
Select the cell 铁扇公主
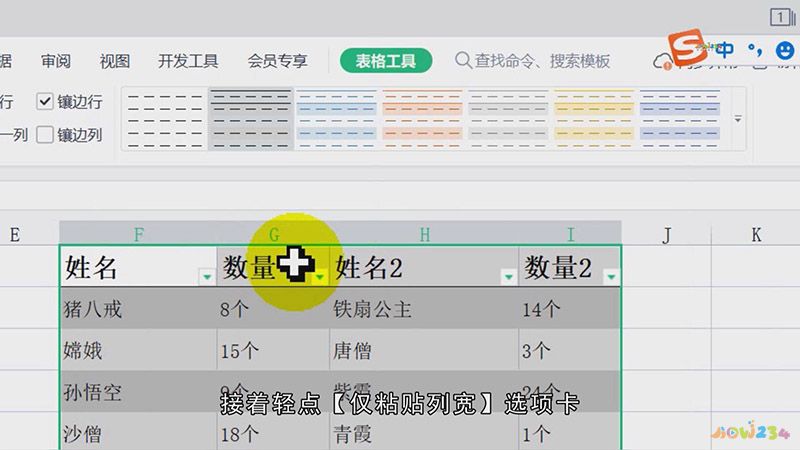tap(424, 308)
